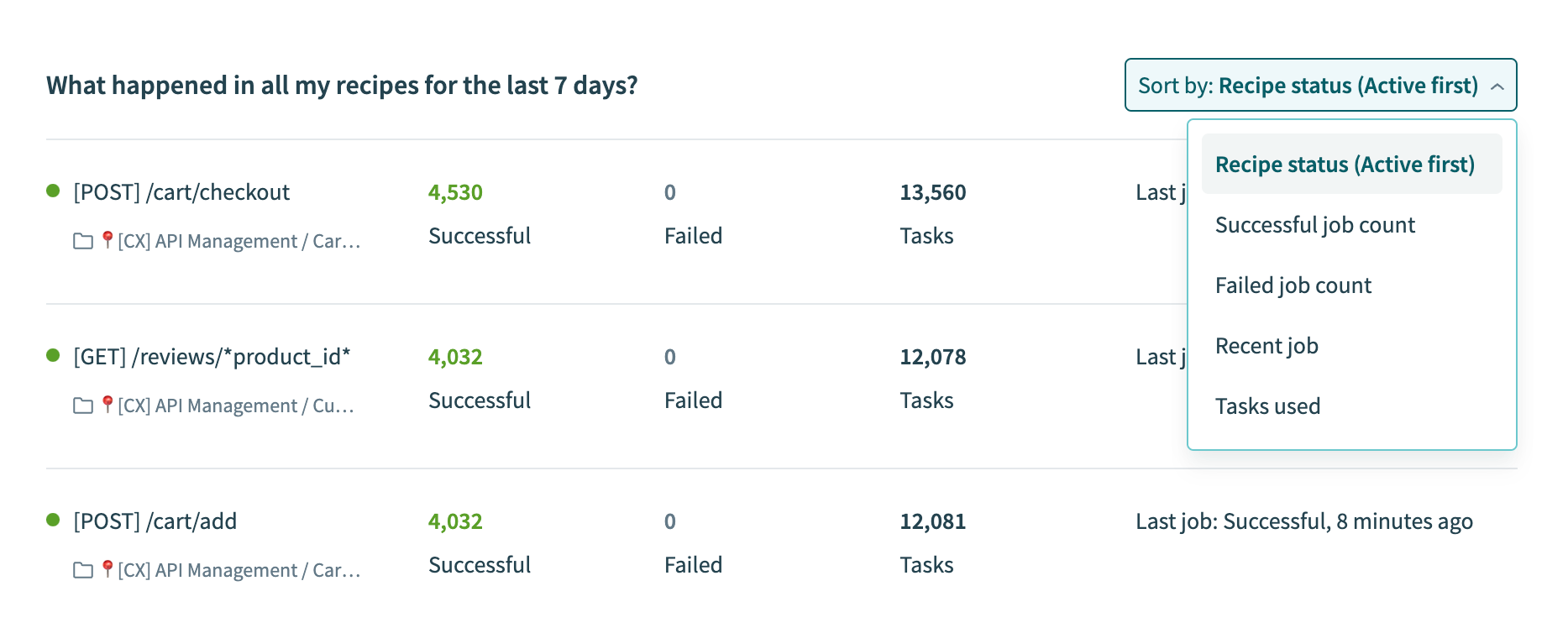Click red pin icon under /cart/checkout
The width and height of the screenshot is (1568, 628).
pos(108,240)
